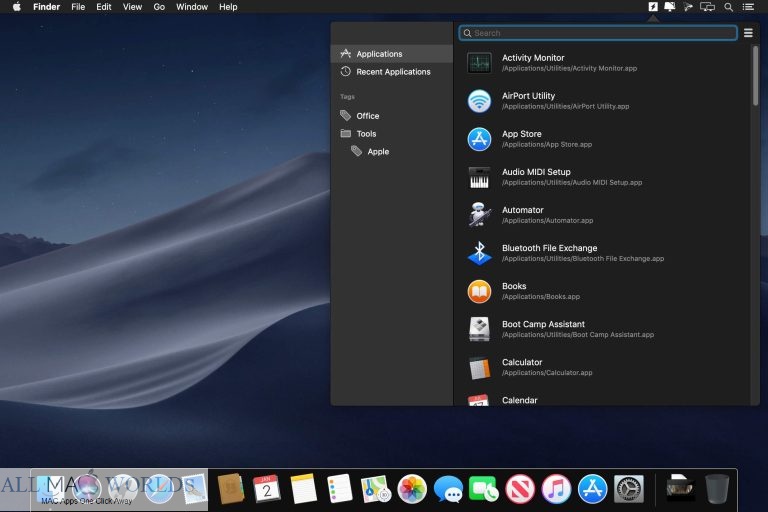This screenshot has width=768, height=512.
Task: Open the screen mirroring displays menu icon
Action: (707, 7)
